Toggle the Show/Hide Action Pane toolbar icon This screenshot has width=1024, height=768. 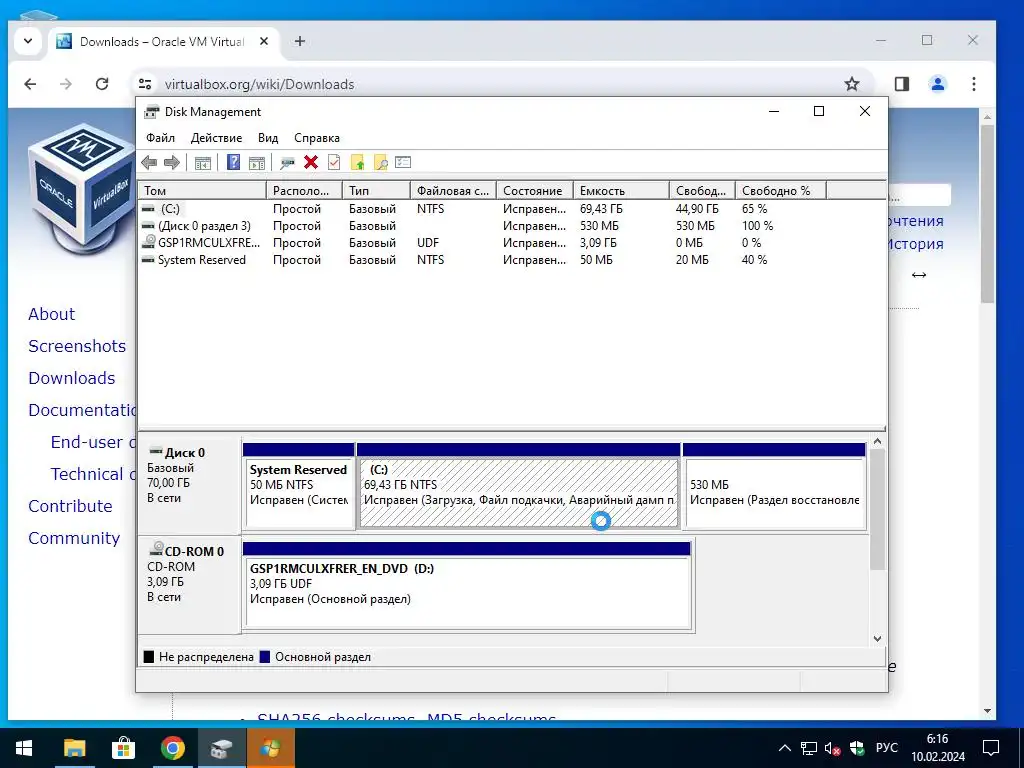[257, 163]
